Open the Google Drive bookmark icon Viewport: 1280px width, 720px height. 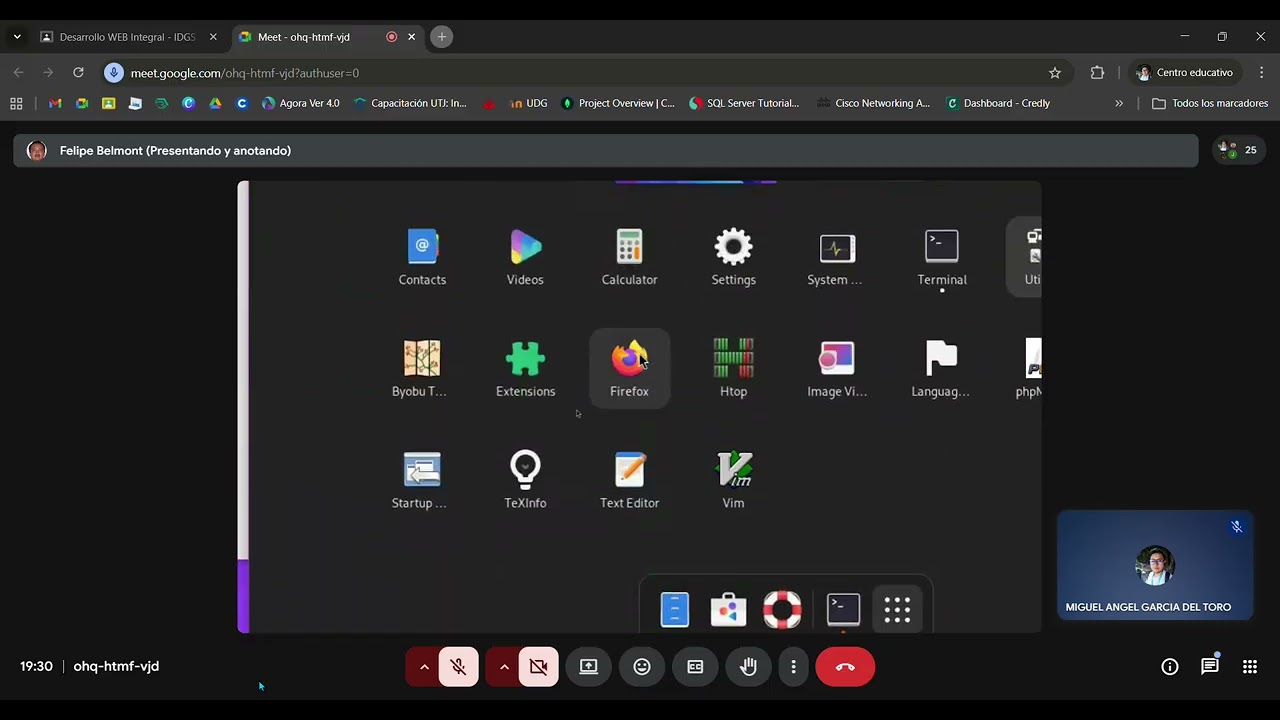pyautogui.click(x=215, y=103)
